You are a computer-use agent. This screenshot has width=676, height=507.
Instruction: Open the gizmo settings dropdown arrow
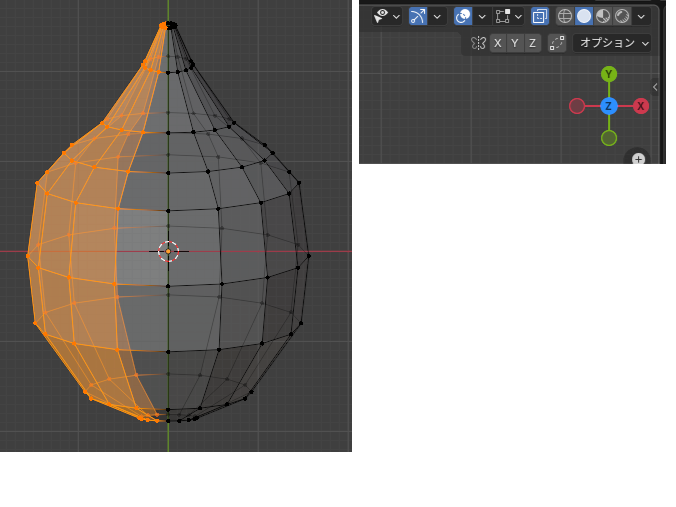tap(437, 16)
